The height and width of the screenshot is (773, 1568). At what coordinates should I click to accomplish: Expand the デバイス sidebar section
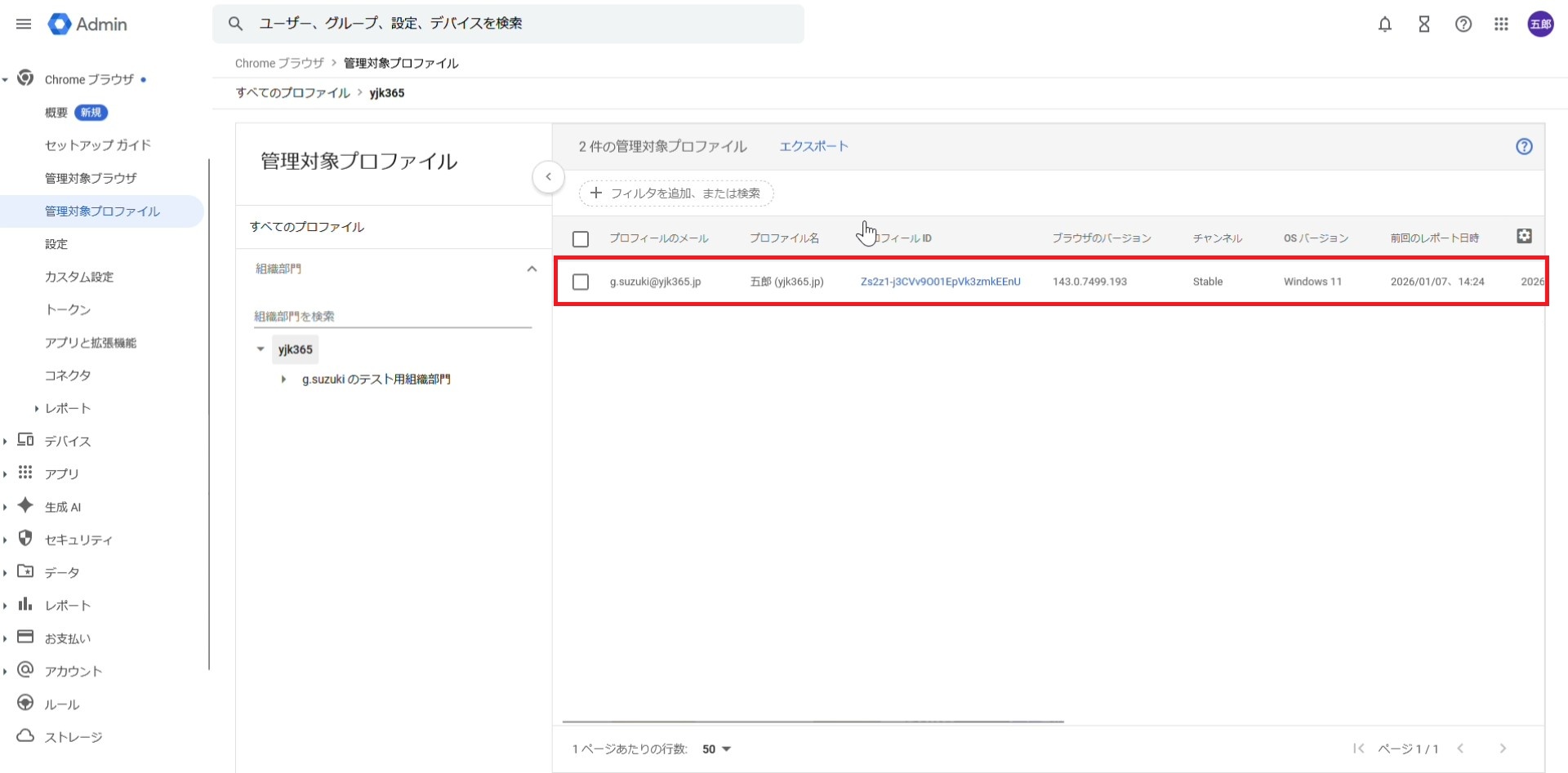6,442
